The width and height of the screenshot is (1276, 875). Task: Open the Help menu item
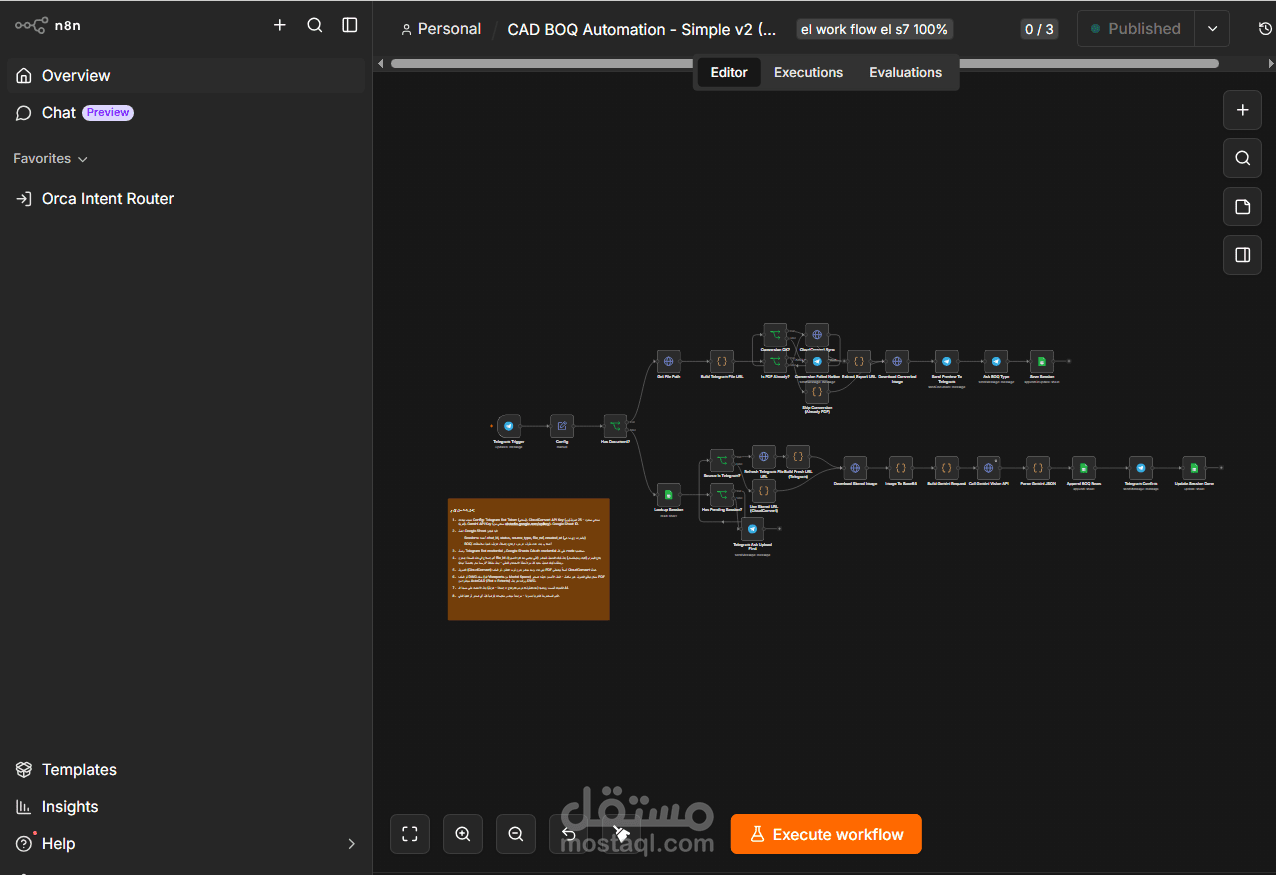186,844
